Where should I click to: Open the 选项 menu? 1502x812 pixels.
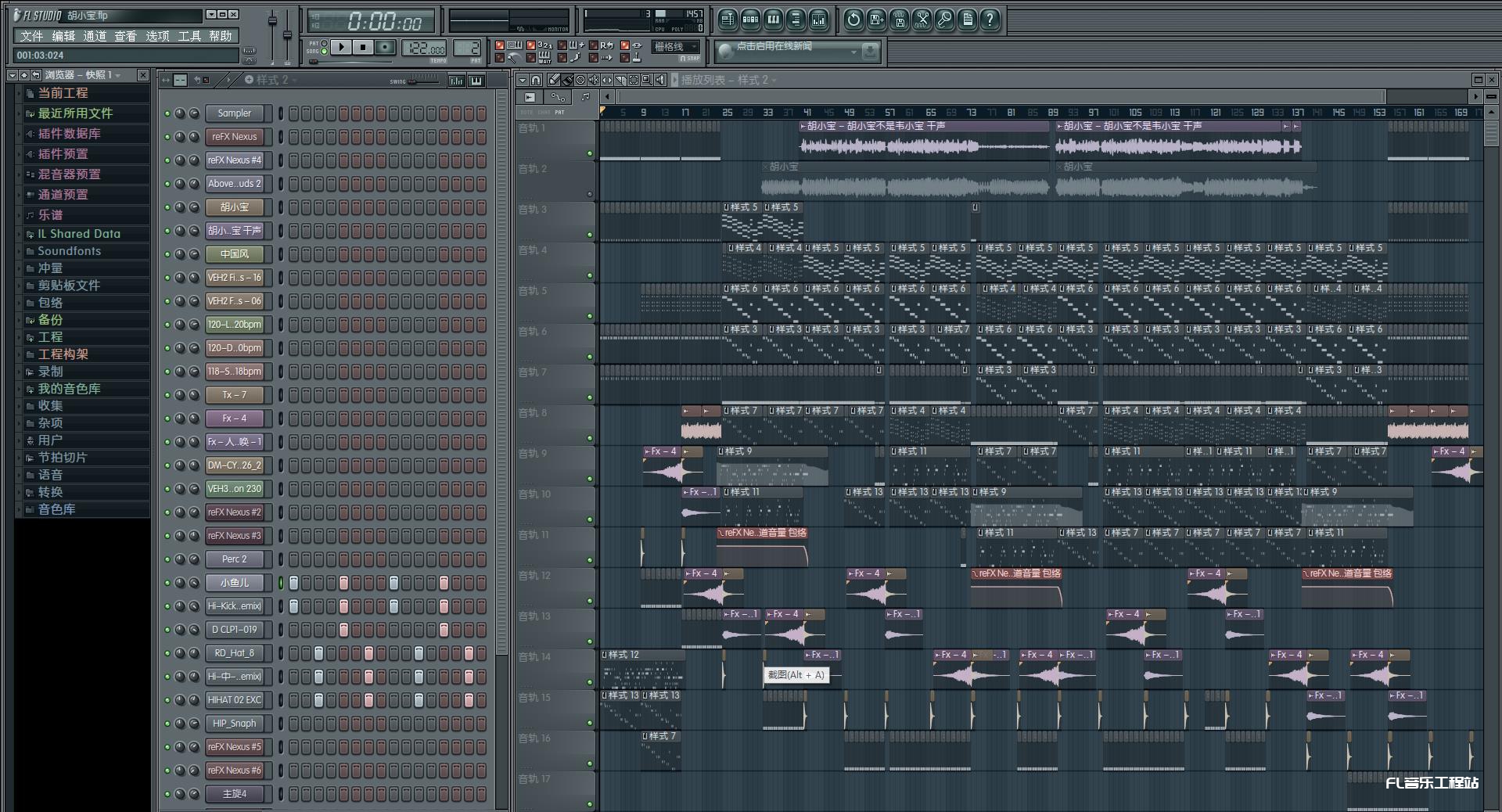tap(157, 36)
